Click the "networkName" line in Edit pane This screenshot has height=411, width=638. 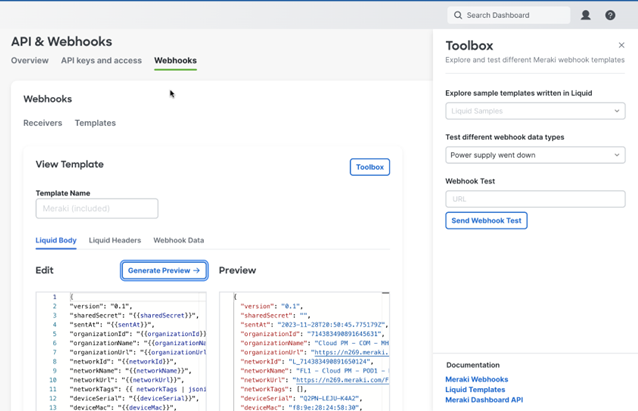[x=131, y=371]
